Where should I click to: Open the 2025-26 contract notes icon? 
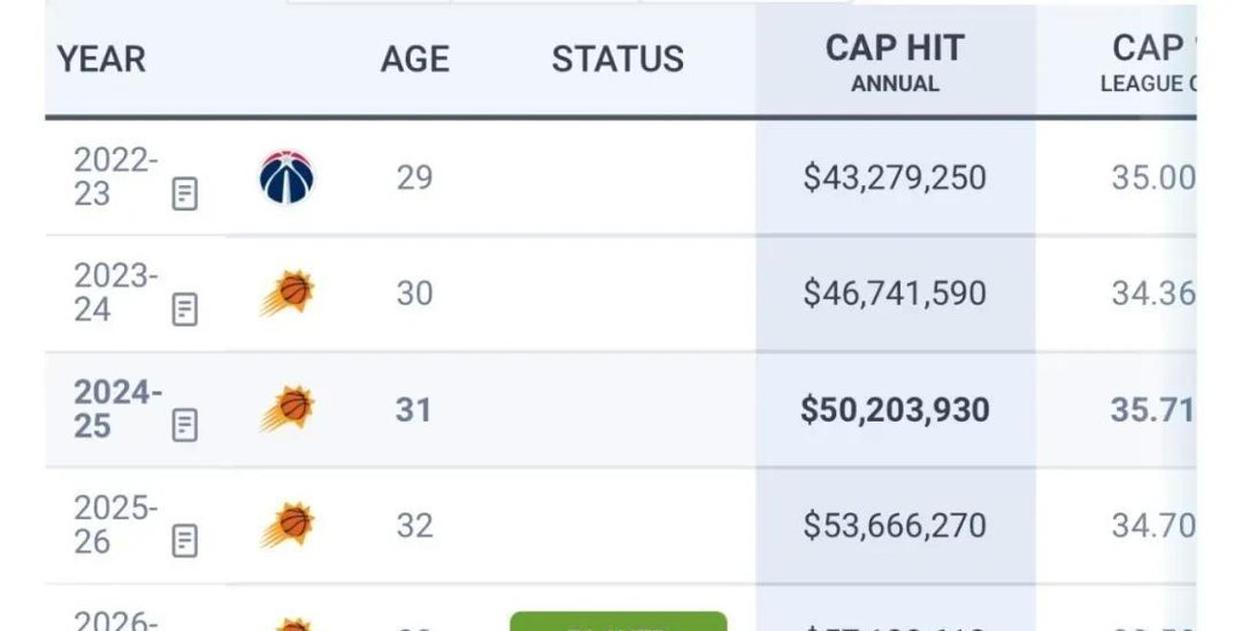pos(185,541)
